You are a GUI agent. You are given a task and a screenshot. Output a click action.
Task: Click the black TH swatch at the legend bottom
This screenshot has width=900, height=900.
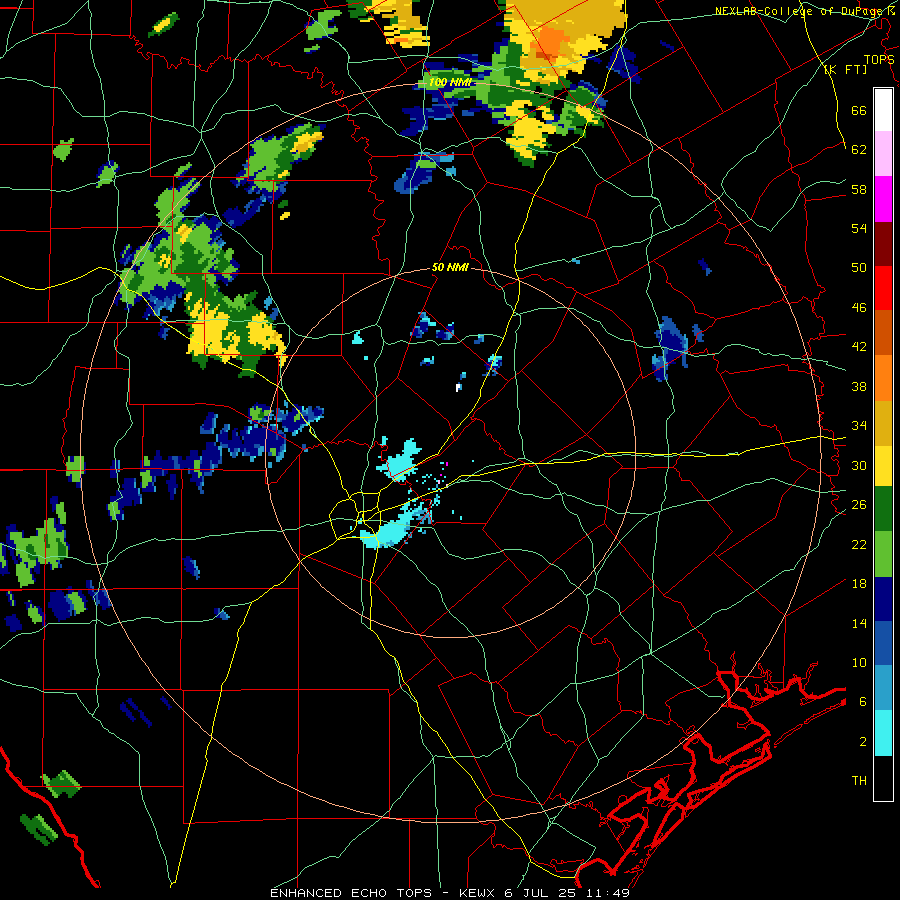[x=883, y=778]
